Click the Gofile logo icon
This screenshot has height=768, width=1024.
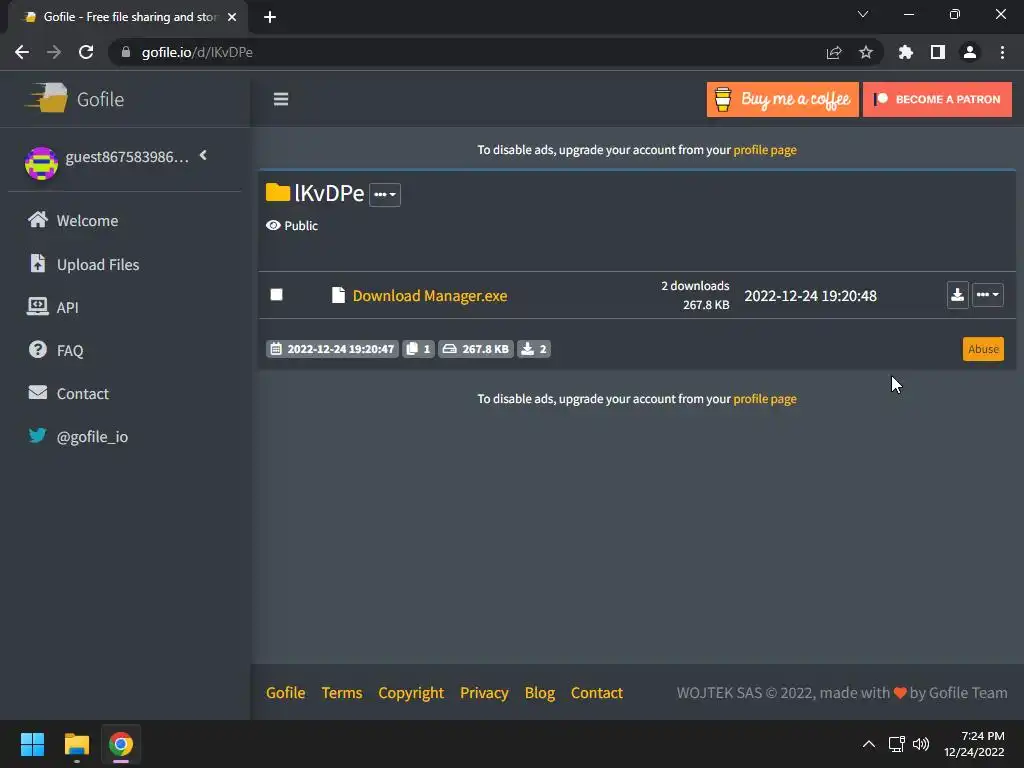coord(46,98)
